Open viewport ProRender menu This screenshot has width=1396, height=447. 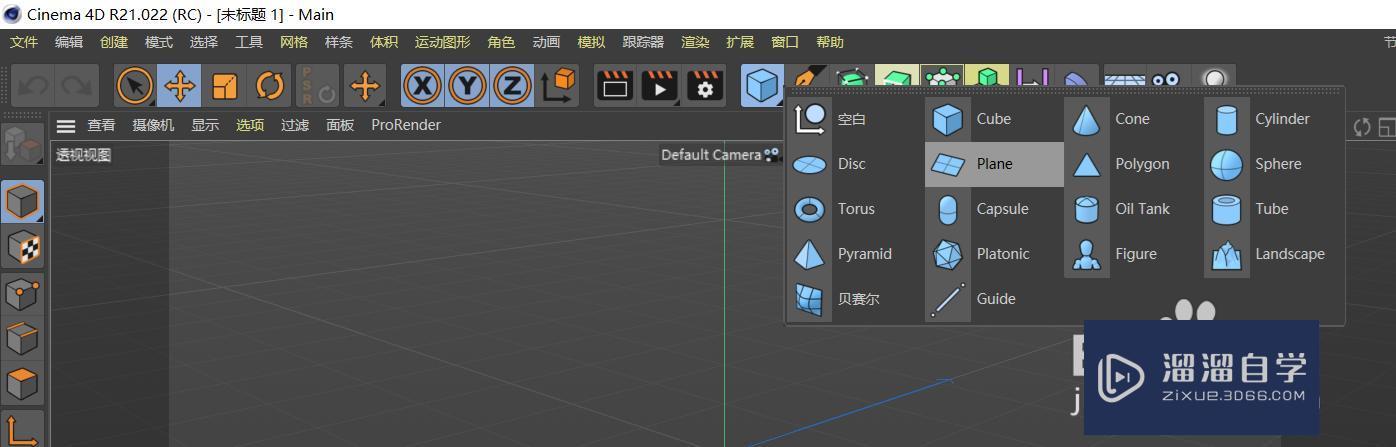pyautogui.click(x=406, y=125)
